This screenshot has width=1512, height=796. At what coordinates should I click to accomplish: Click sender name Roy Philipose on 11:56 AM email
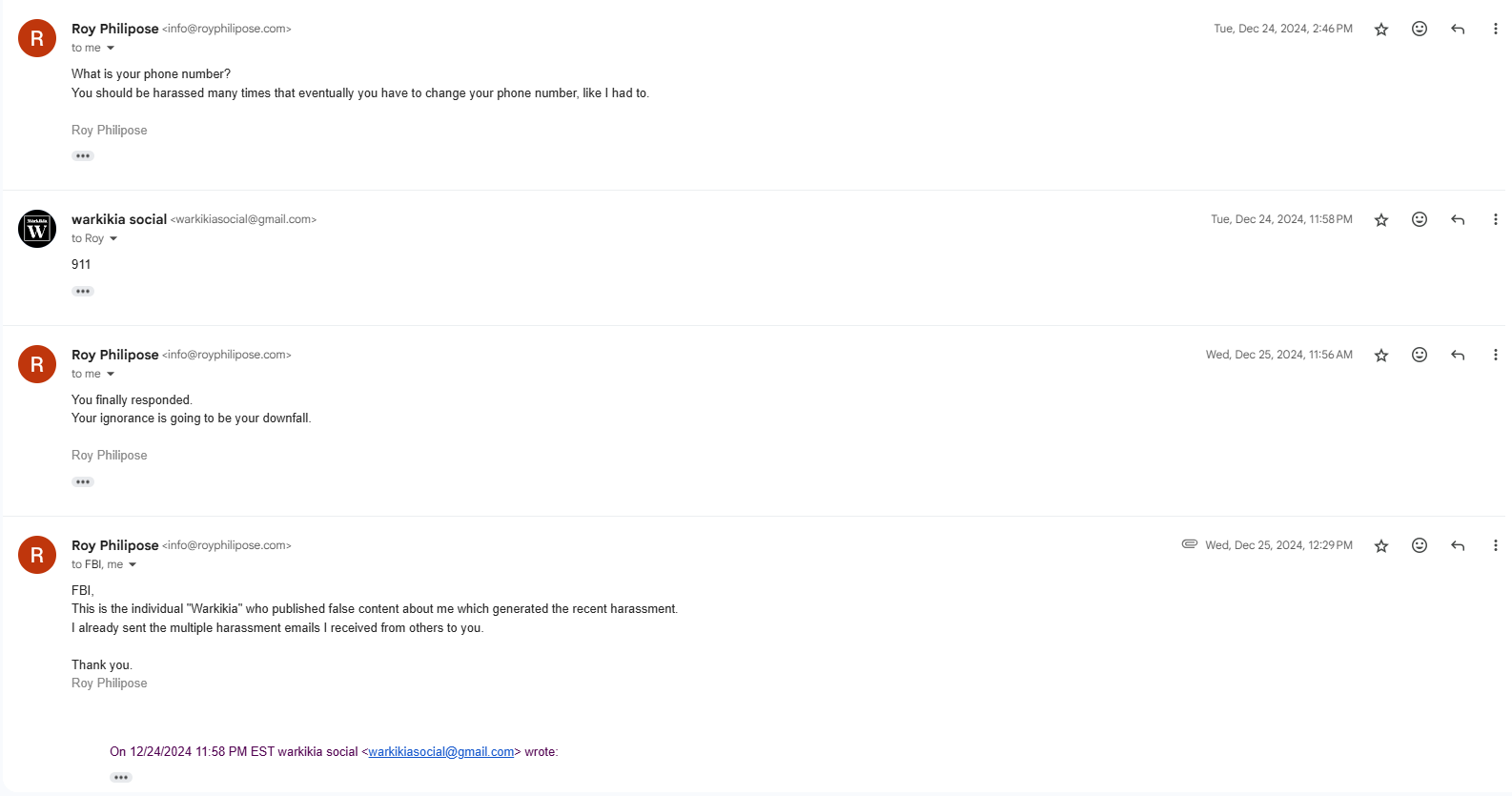(x=115, y=355)
